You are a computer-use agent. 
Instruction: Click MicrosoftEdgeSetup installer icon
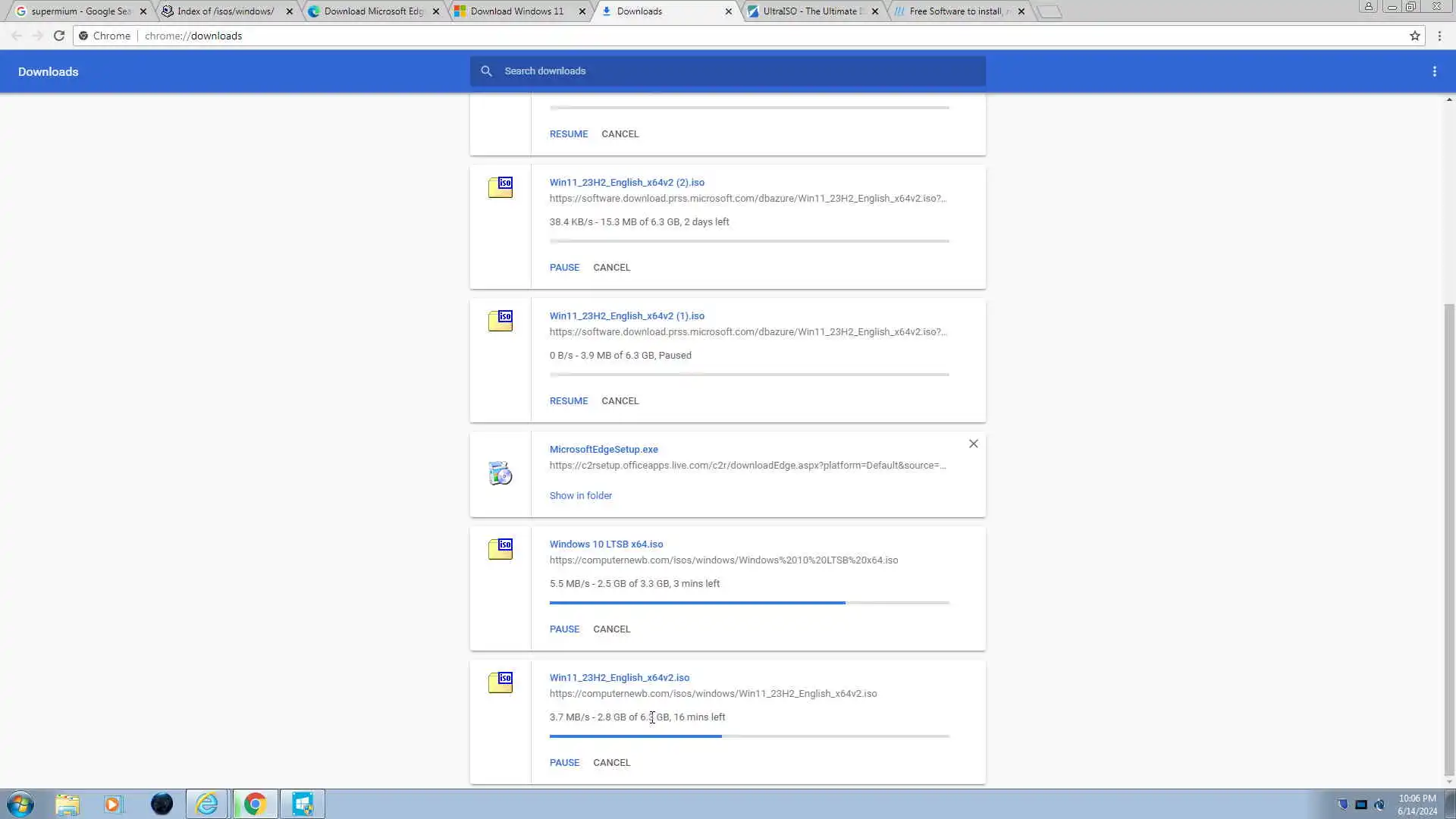click(x=500, y=473)
